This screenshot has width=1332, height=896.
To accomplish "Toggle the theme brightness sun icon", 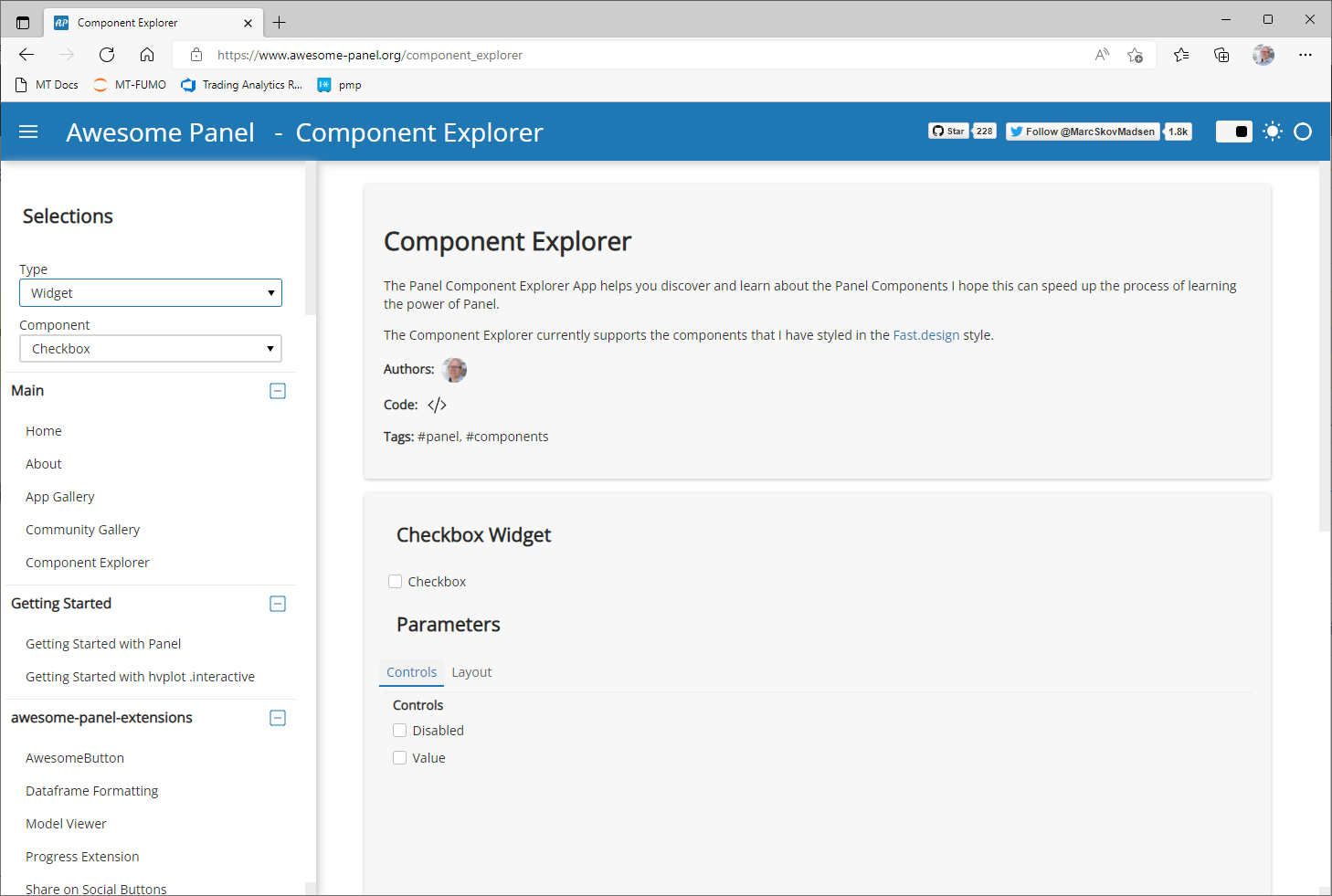I will tap(1272, 131).
